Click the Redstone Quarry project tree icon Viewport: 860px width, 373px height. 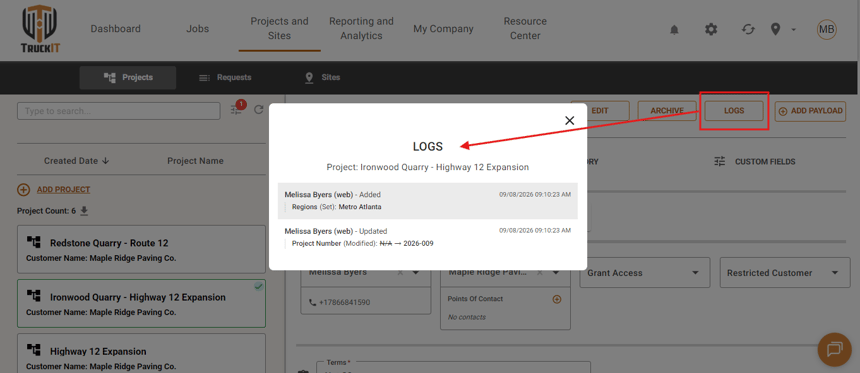(x=33, y=242)
